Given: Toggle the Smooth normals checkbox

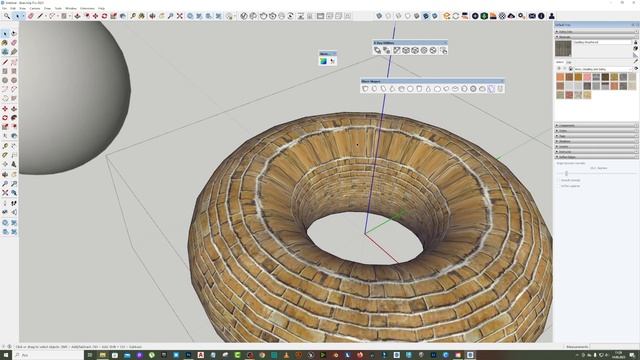Looking at the screenshot, I should point(558,180).
